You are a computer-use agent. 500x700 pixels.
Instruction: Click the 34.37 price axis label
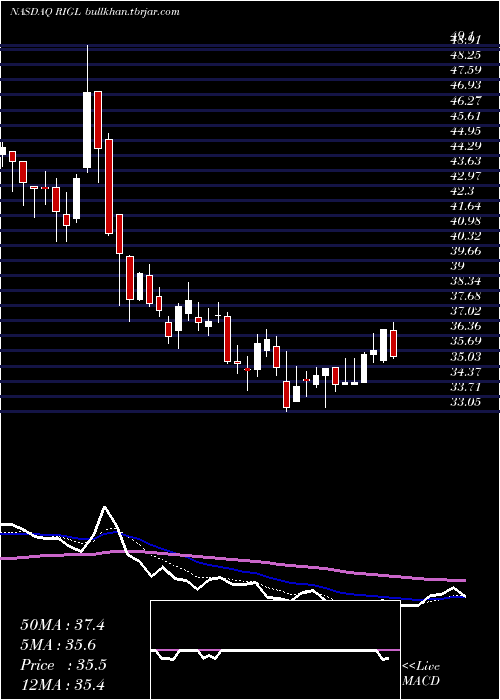point(467,371)
